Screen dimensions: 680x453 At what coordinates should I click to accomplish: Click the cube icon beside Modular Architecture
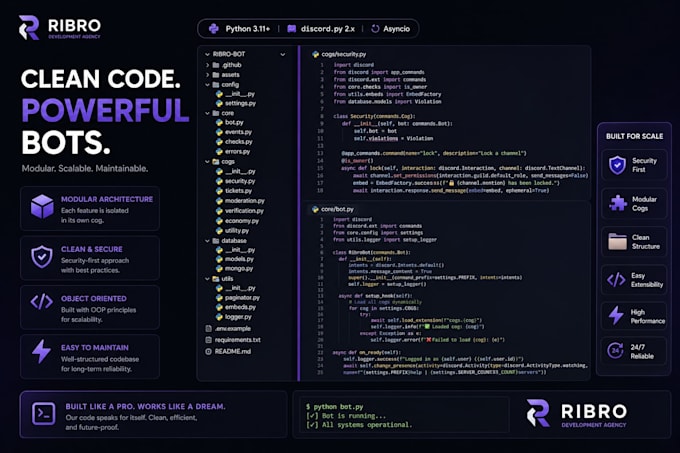pos(42,206)
